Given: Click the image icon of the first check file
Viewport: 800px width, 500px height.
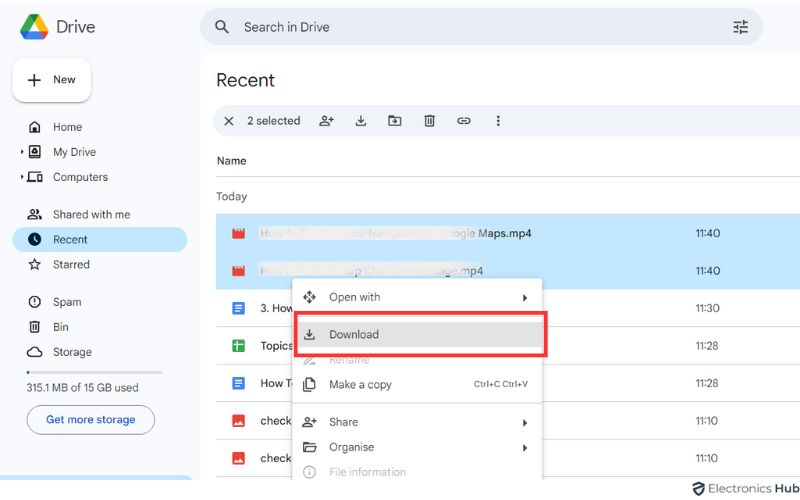Looking at the screenshot, I should click(x=238, y=421).
